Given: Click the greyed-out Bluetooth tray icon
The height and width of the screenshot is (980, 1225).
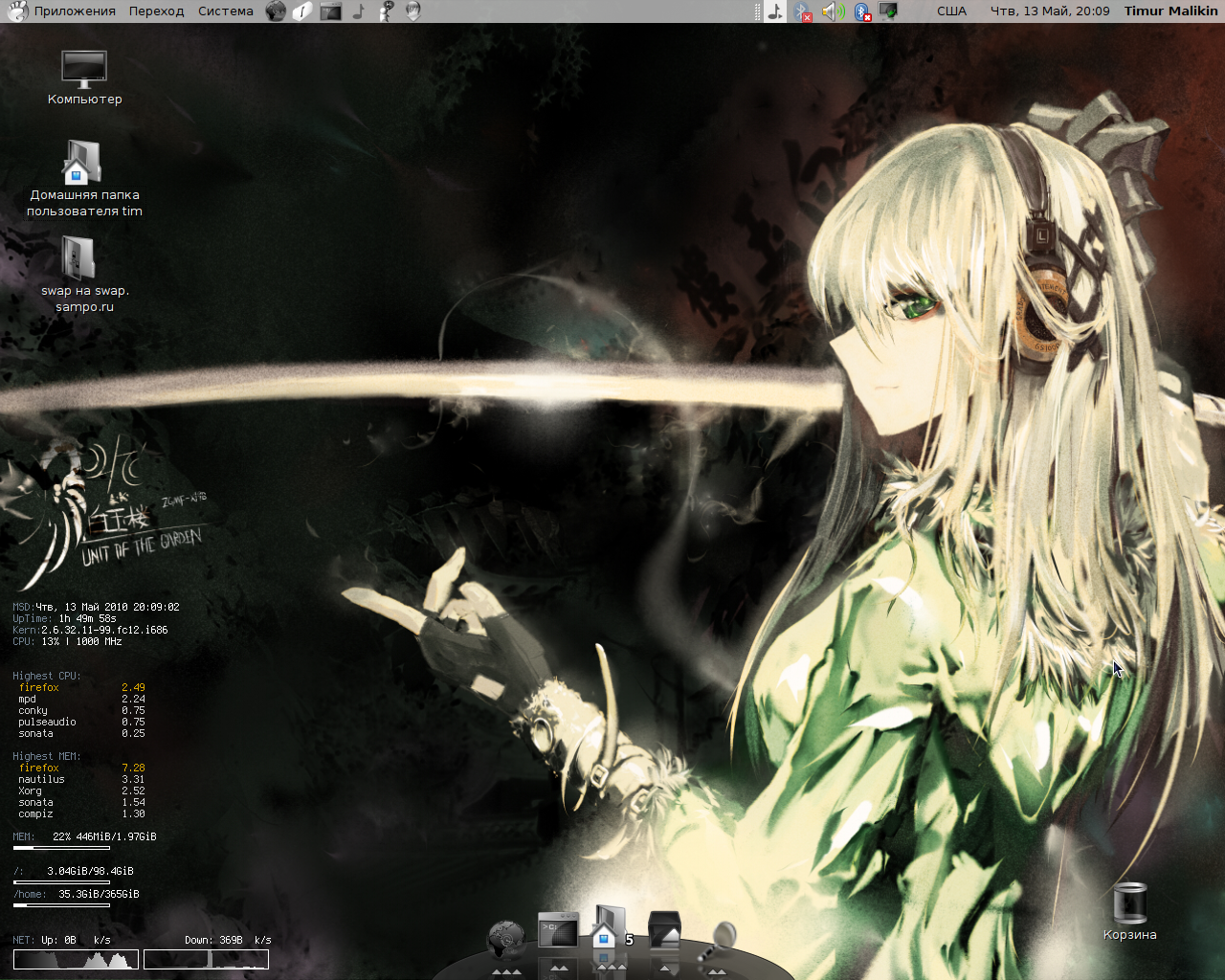Looking at the screenshot, I should pyautogui.click(x=803, y=11).
